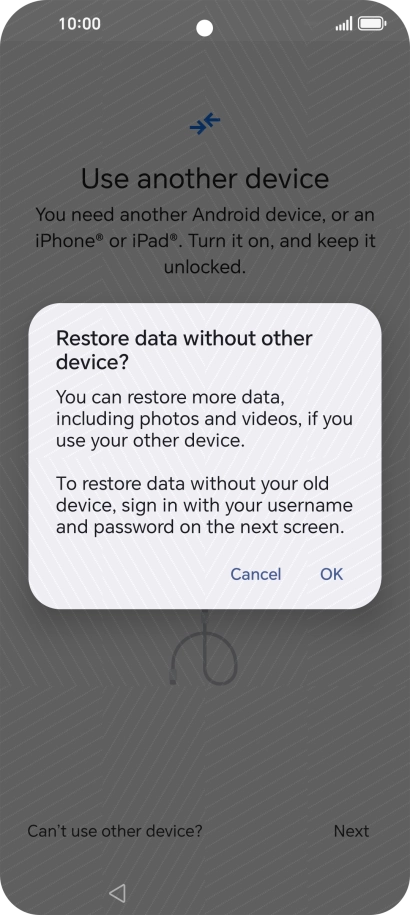Tap the dimmed Next button
This screenshot has width=410, height=915.
[x=351, y=831]
